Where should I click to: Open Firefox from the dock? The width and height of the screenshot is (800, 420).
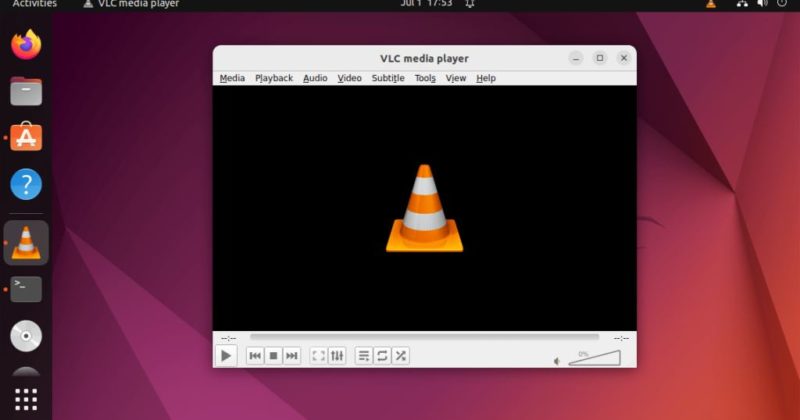coord(26,45)
